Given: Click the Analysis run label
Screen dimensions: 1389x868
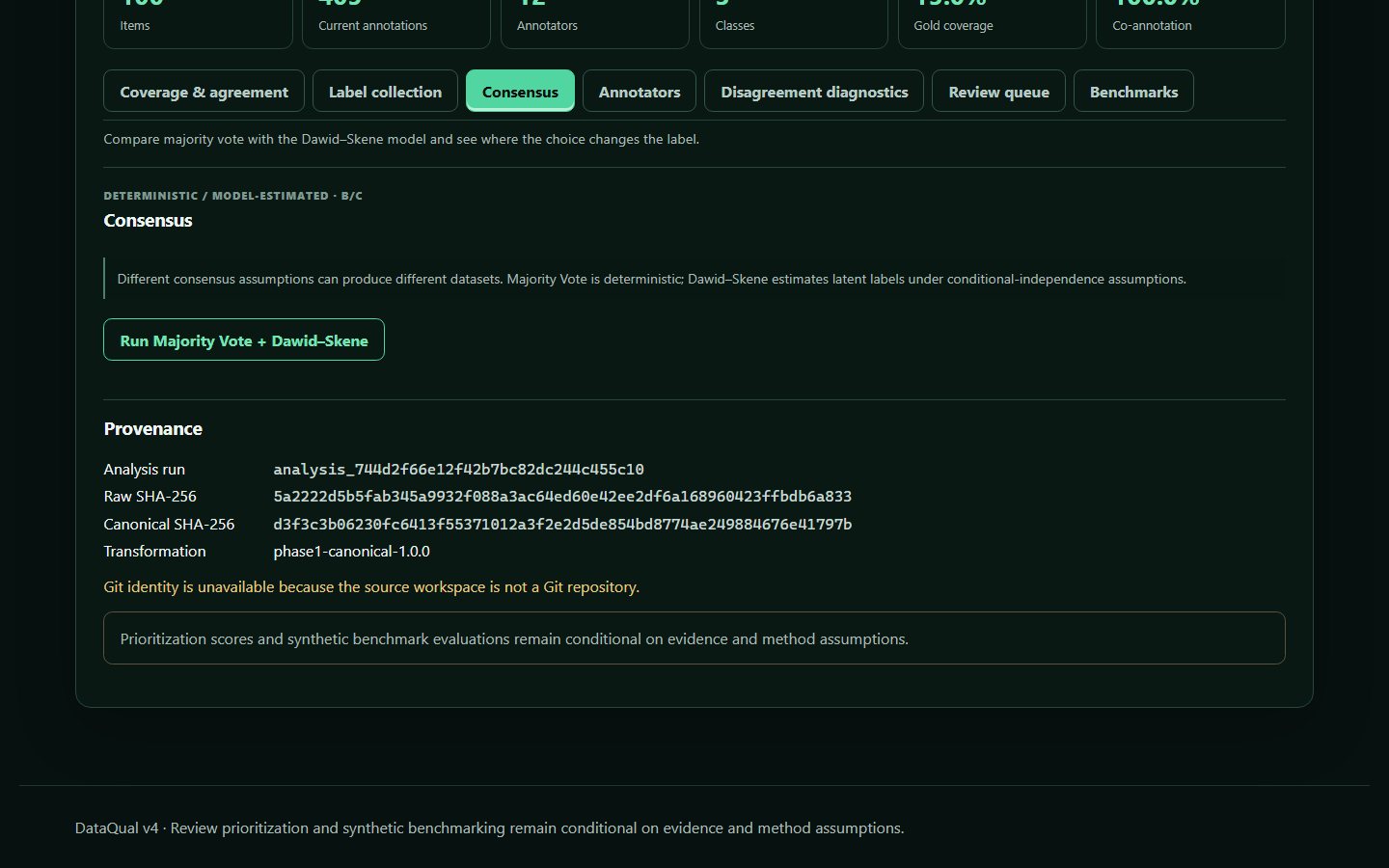Looking at the screenshot, I should point(144,470).
